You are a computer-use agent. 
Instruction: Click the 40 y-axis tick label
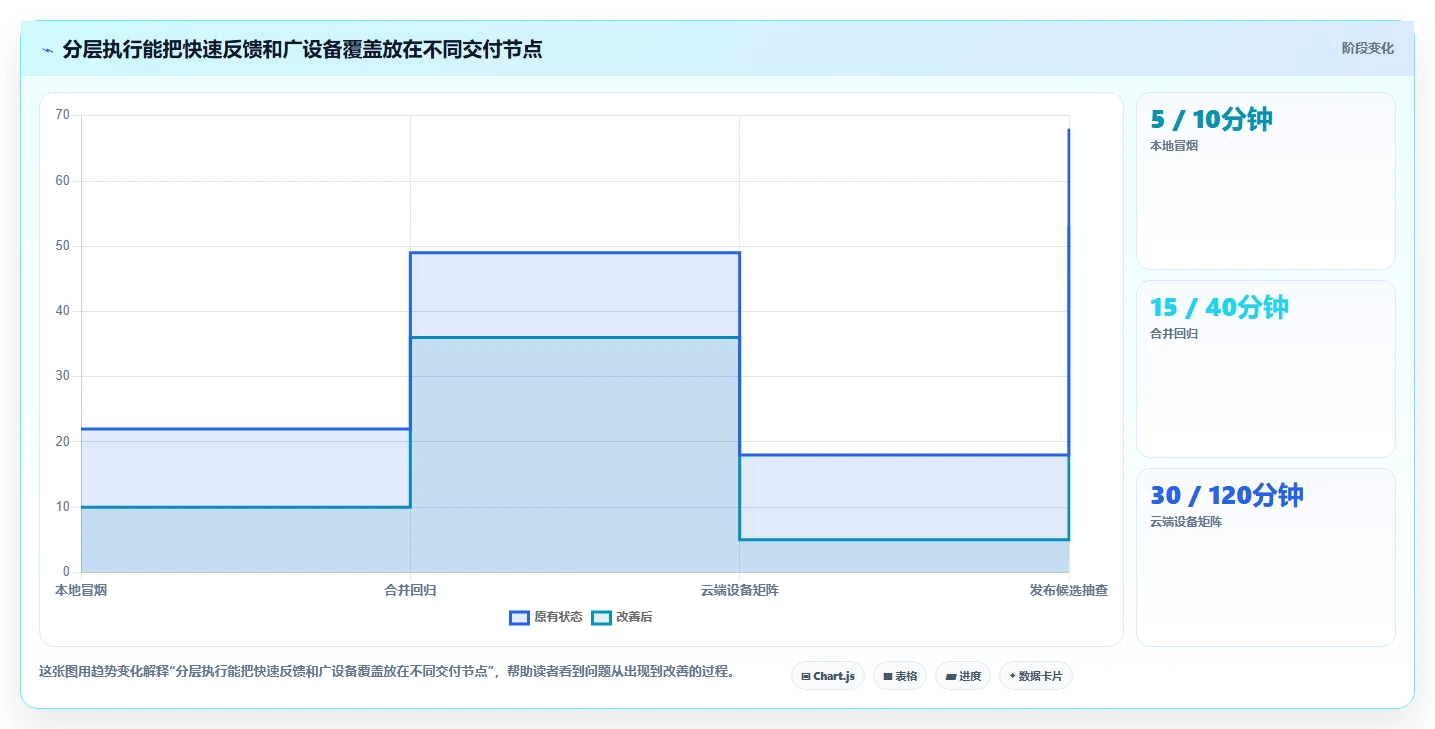click(x=63, y=311)
